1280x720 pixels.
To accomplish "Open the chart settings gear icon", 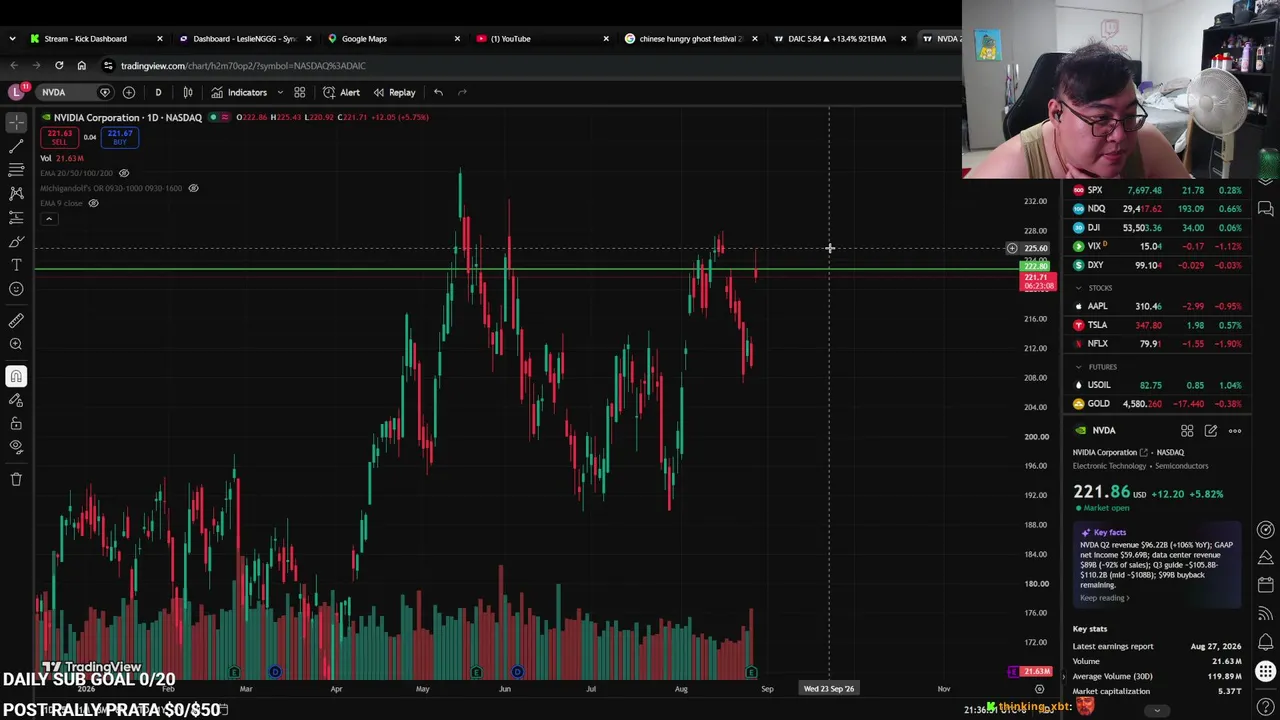I will 1039,689.
